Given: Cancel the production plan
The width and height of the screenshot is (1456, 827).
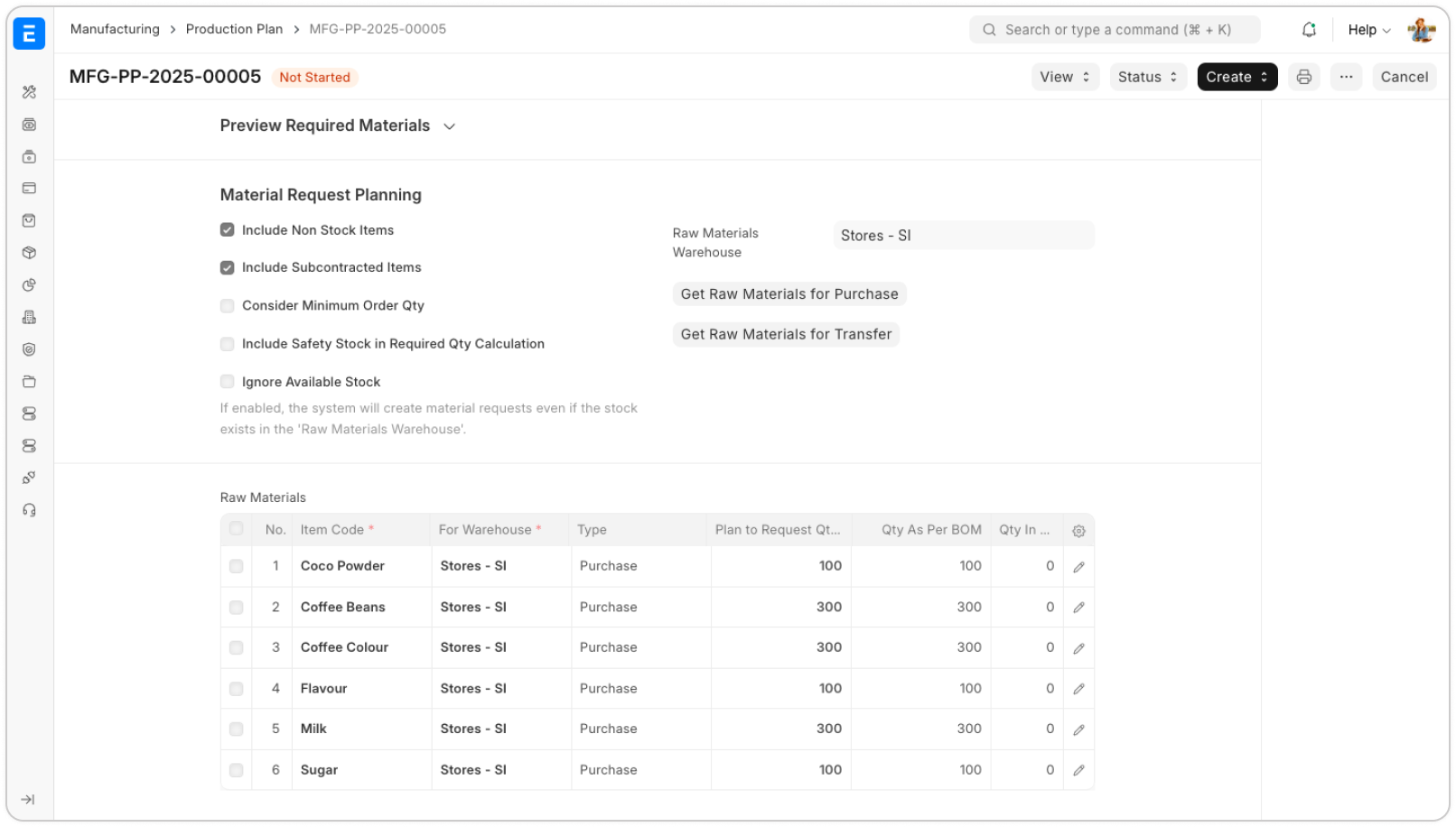Looking at the screenshot, I should coord(1404,77).
